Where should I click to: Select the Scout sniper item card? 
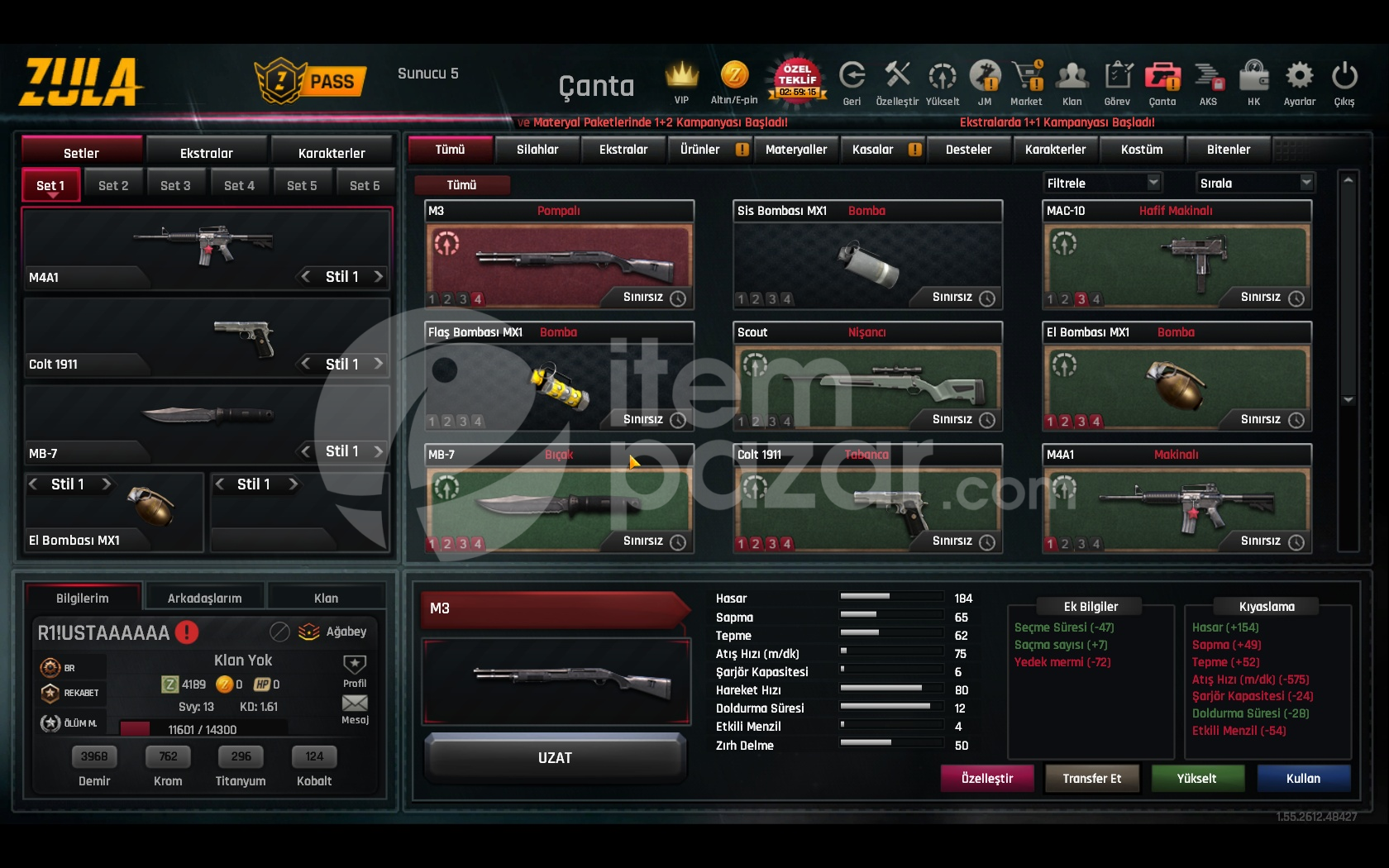(868, 376)
